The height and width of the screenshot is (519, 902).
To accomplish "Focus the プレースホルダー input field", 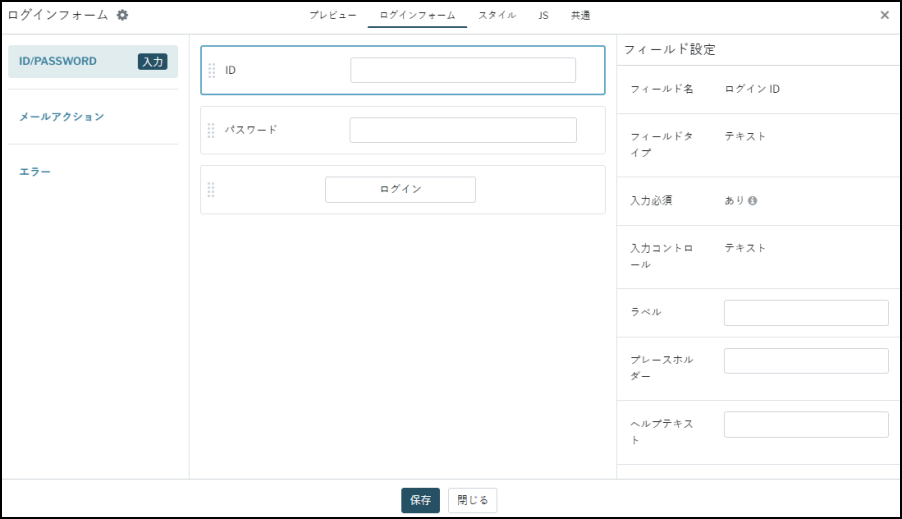I will [806, 361].
